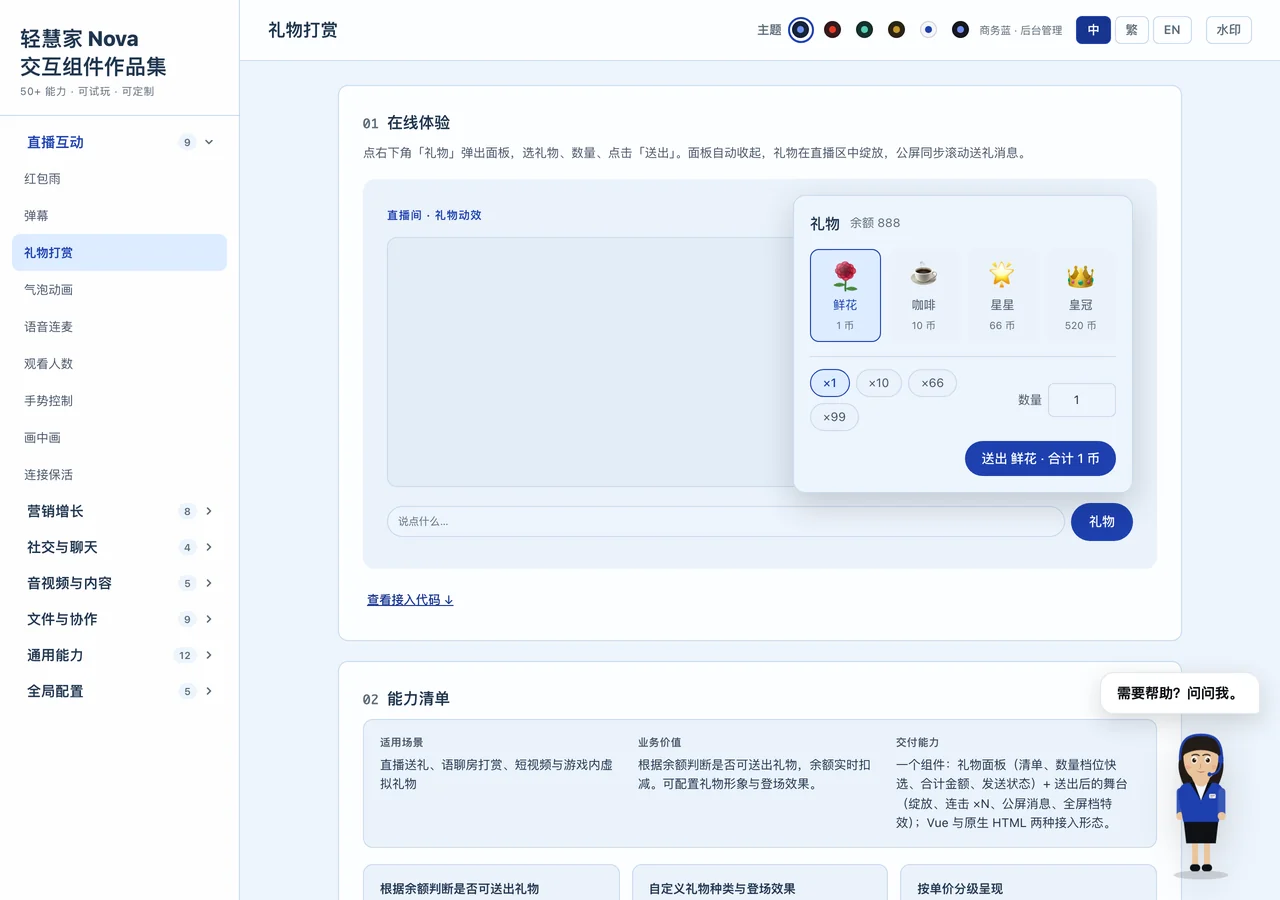The image size is (1280, 900).
Task: Focus the 数量 quantity input field
Action: pos(1082,400)
